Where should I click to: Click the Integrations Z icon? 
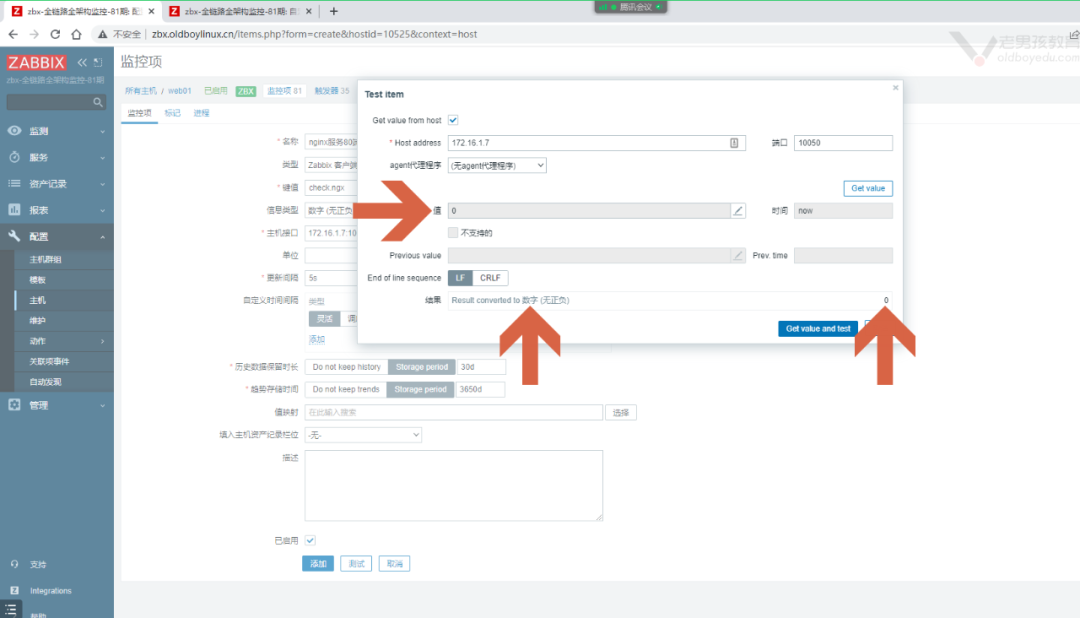pyautogui.click(x=14, y=590)
